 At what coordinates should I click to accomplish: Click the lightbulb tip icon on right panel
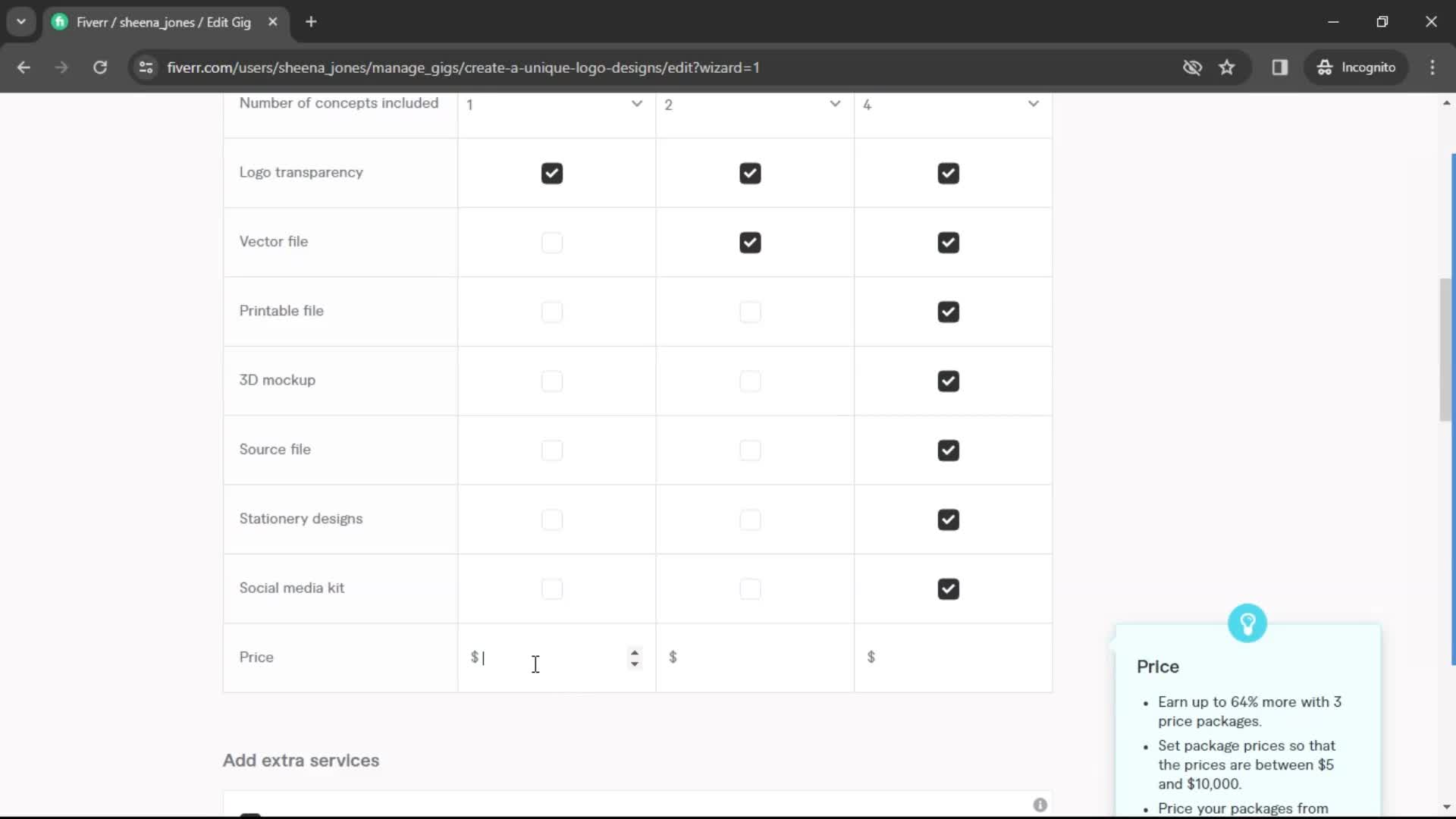click(x=1248, y=622)
